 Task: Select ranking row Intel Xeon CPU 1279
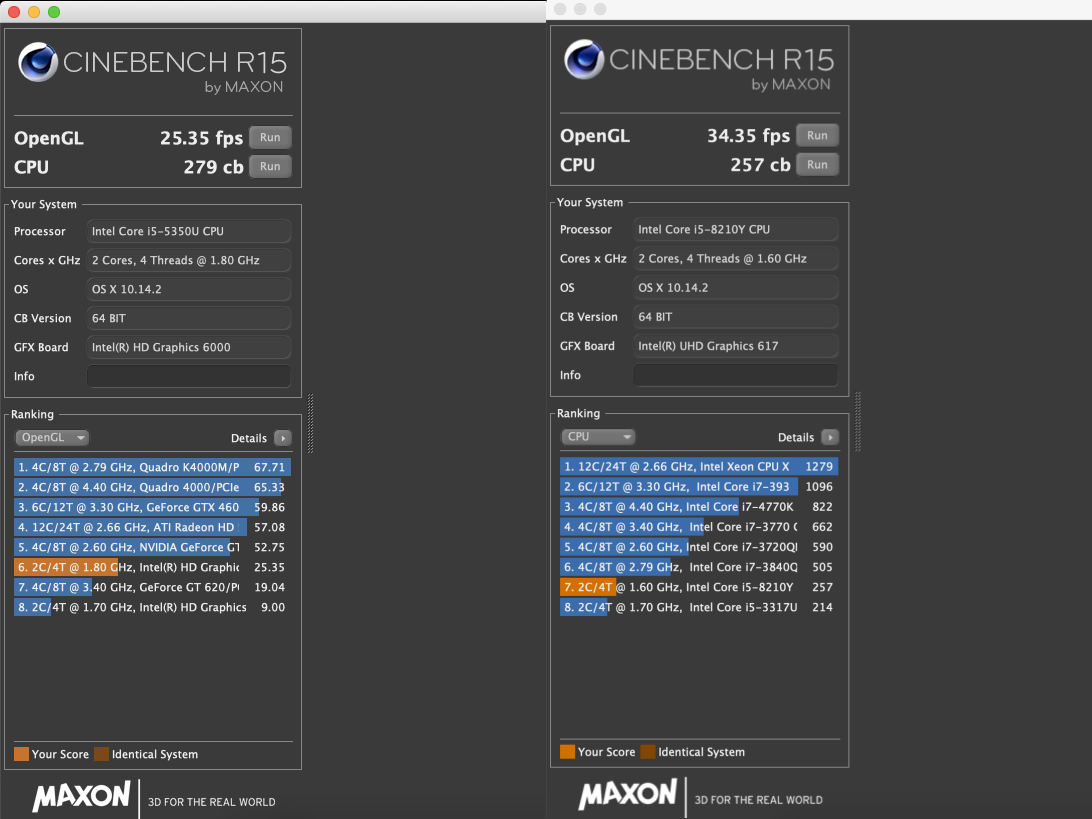(x=699, y=467)
